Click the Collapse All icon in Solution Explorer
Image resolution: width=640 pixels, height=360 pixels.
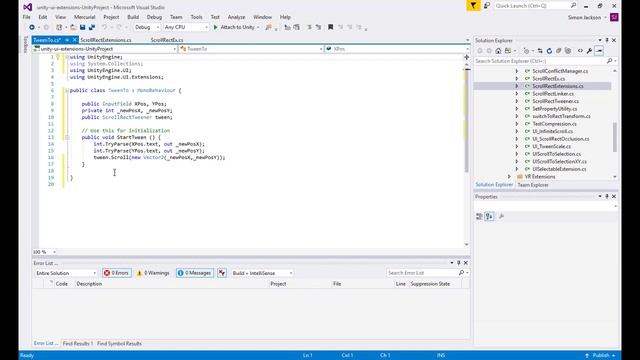pyautogui.click(x=559, y=51)
